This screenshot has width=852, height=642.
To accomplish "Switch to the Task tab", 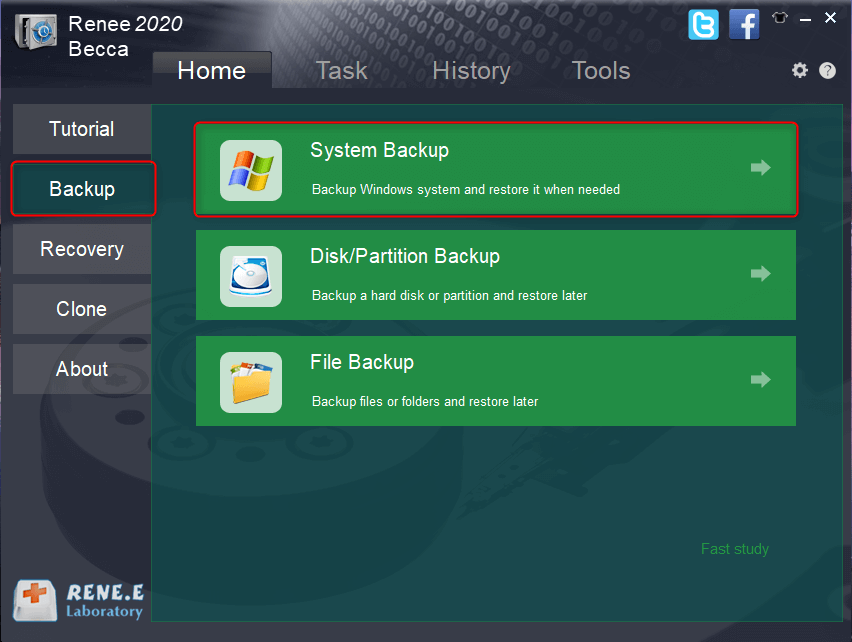I will (342, 71).
